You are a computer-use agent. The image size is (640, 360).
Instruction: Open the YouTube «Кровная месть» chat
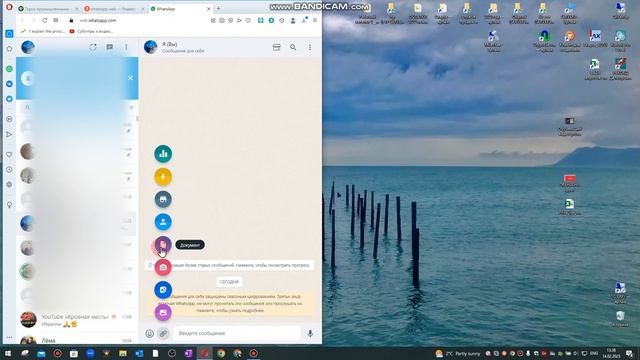(x=77, y=320)
